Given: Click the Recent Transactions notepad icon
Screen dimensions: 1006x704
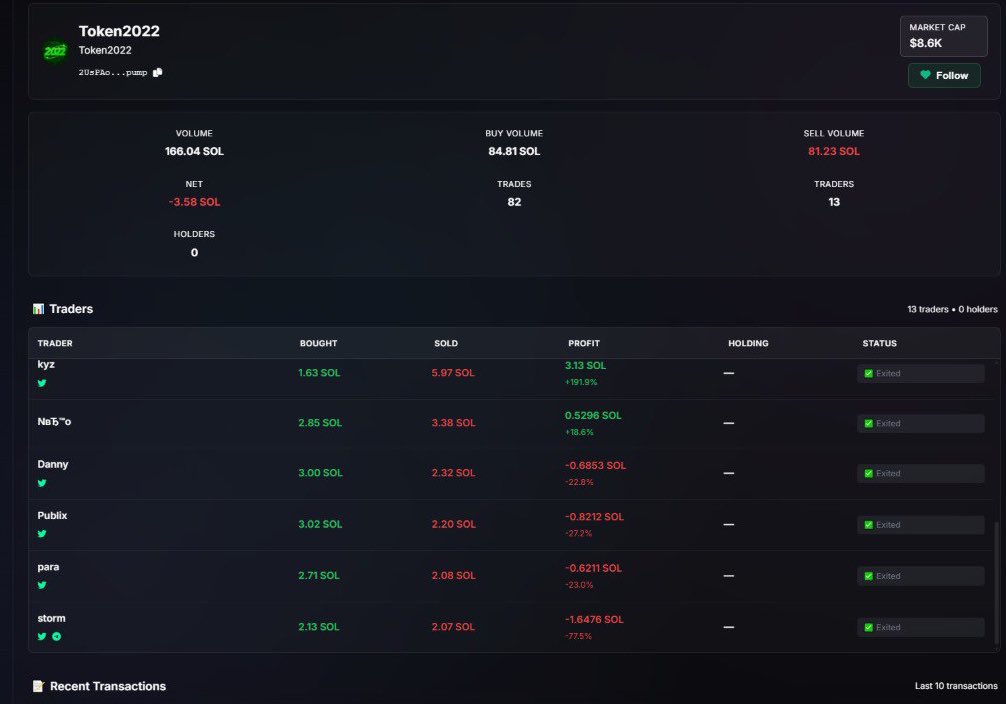Looking at the screenshot, I should 38,686.
